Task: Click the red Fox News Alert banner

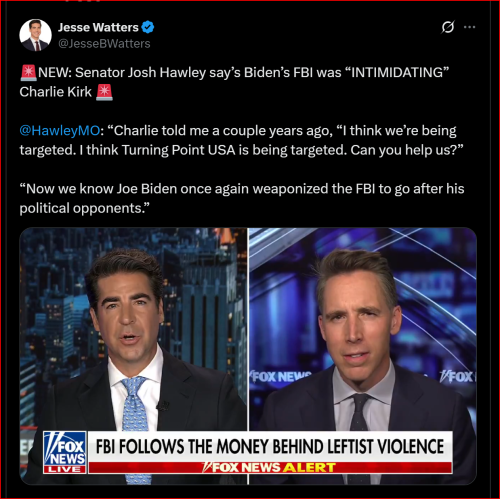Action: point(270,467)
